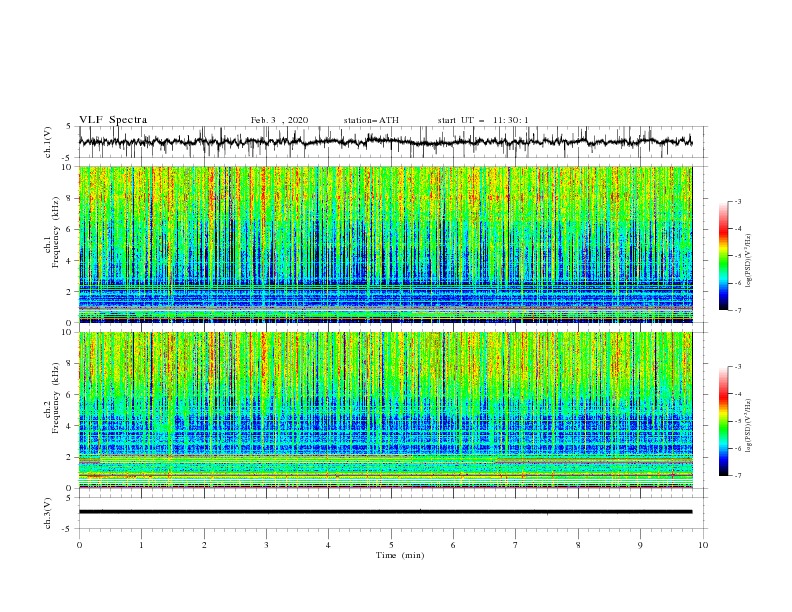Click time axis tick label "2"
The width and height of the screenshot is (792, 612).
pyautogui.click(x=204, y=545)
